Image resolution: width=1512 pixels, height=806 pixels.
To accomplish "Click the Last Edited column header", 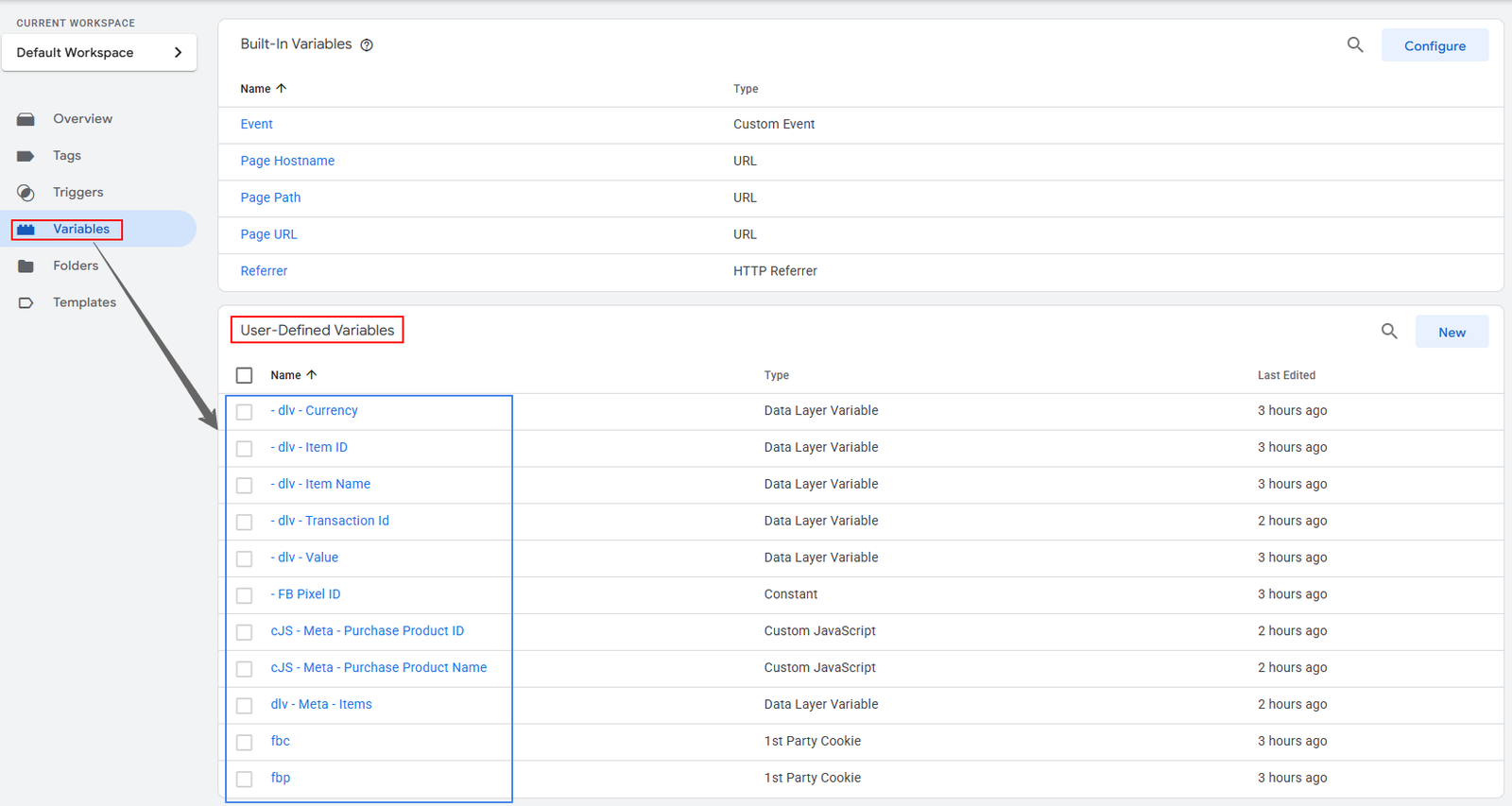I will [x=1286, y=375].
